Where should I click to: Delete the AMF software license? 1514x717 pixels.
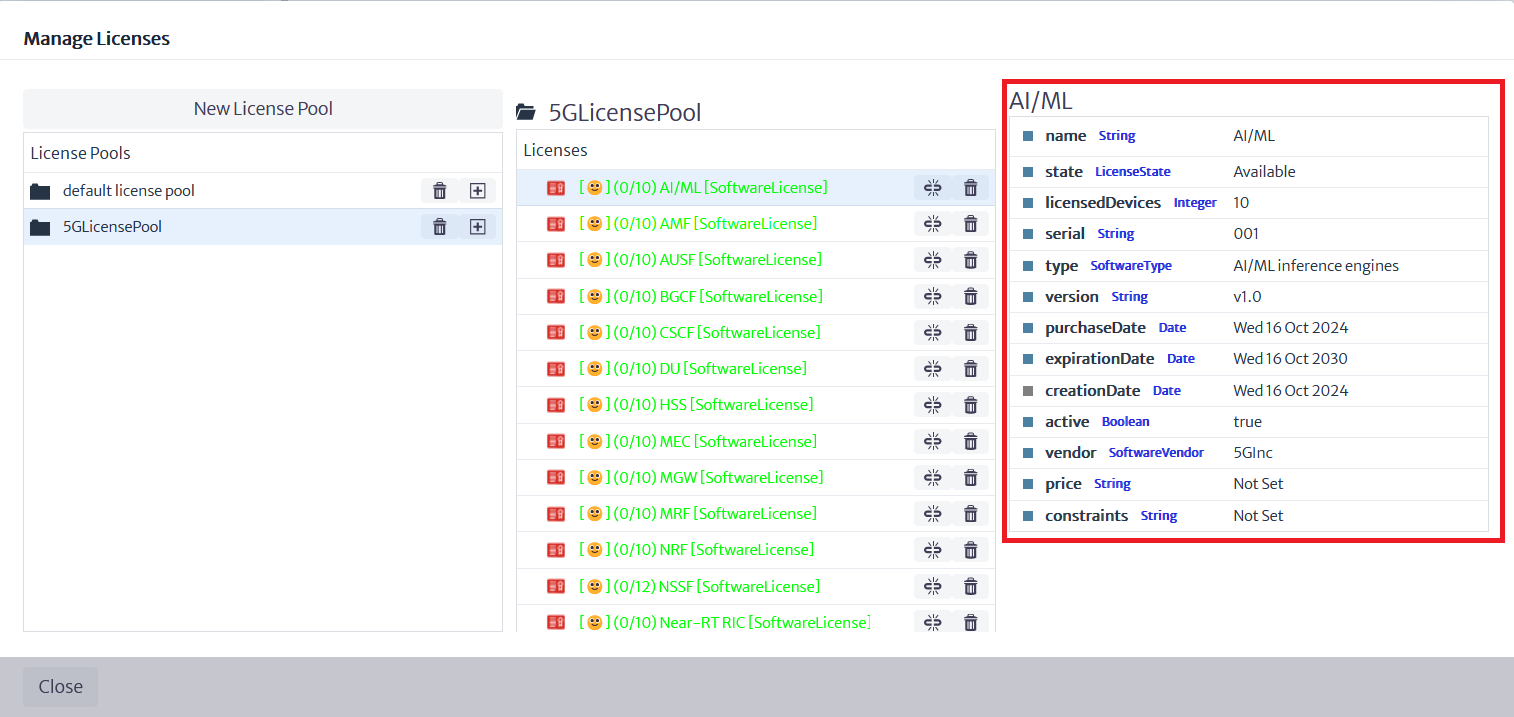coord(969,224)
